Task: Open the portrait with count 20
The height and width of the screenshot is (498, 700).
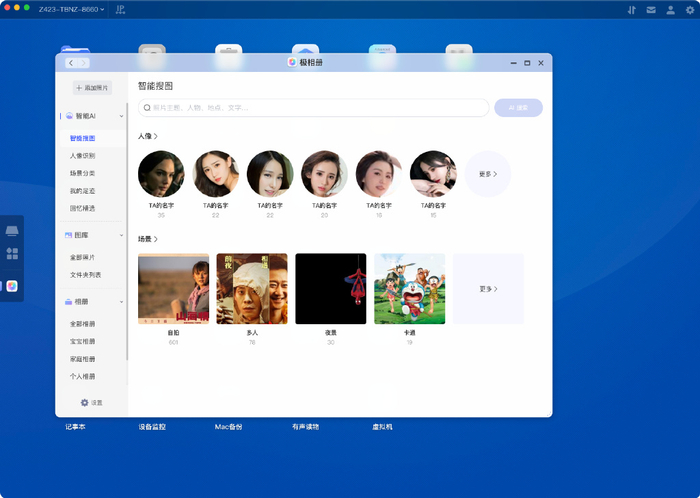Action: click(325, 174)
